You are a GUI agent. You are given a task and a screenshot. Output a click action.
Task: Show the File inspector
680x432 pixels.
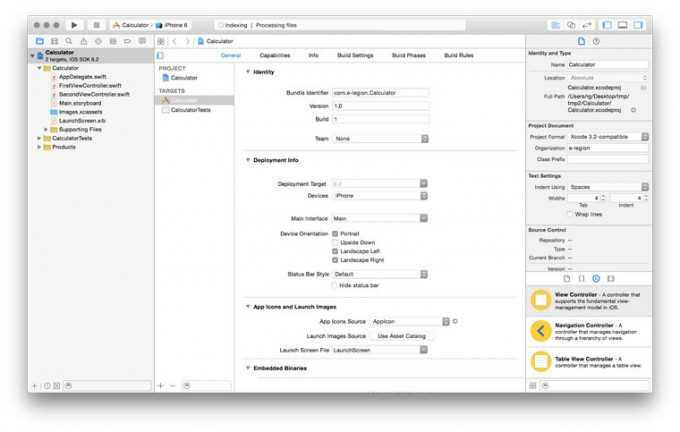coord(582,41)
